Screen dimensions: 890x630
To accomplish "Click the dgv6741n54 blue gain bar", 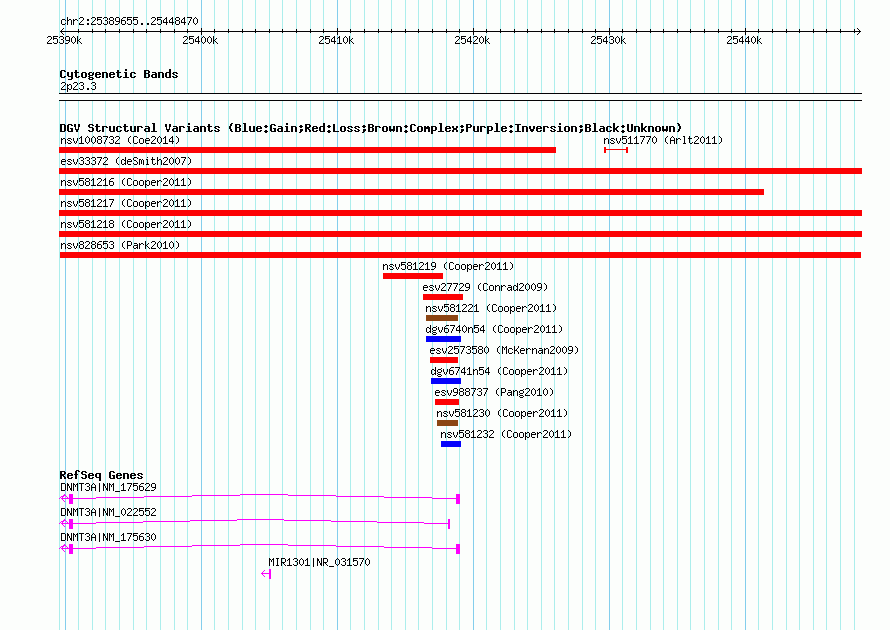I will tap(446, 381).
